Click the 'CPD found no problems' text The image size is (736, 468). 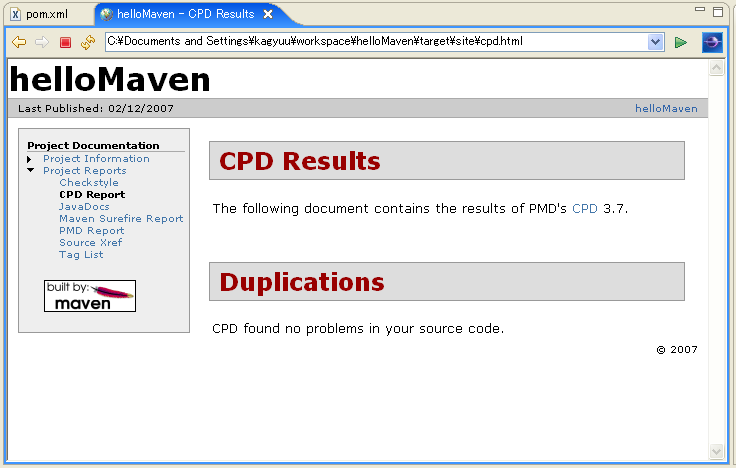358,329
